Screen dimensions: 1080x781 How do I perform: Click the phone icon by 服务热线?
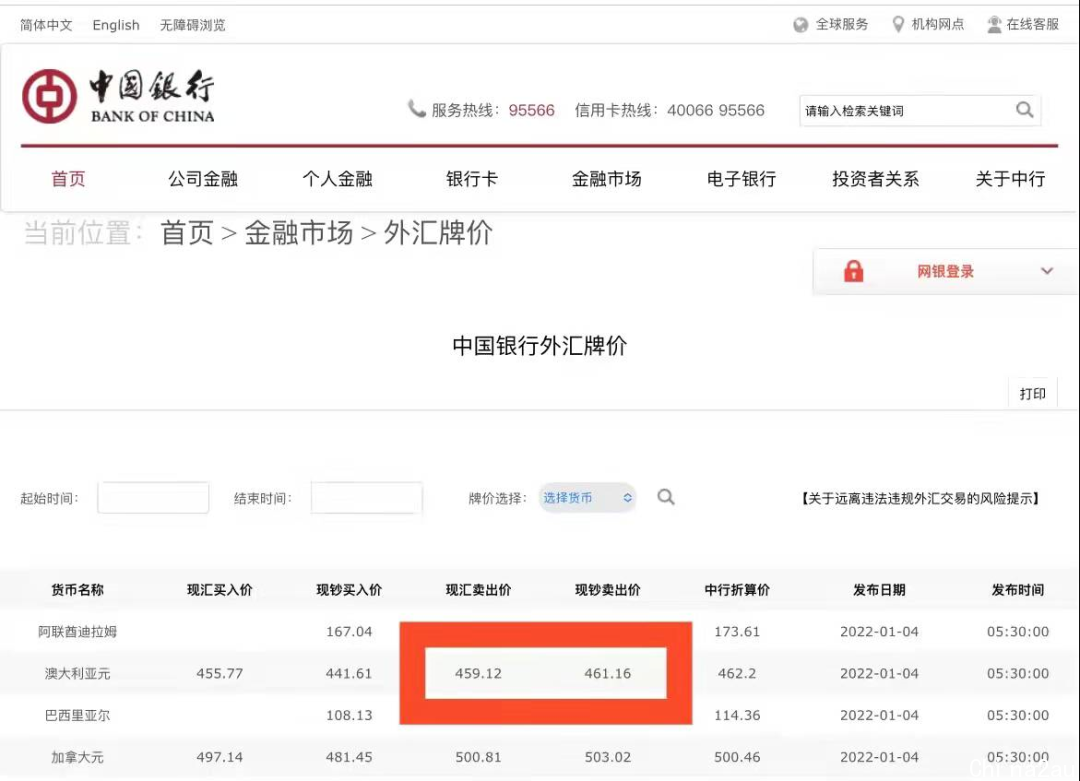coord(416,109)
